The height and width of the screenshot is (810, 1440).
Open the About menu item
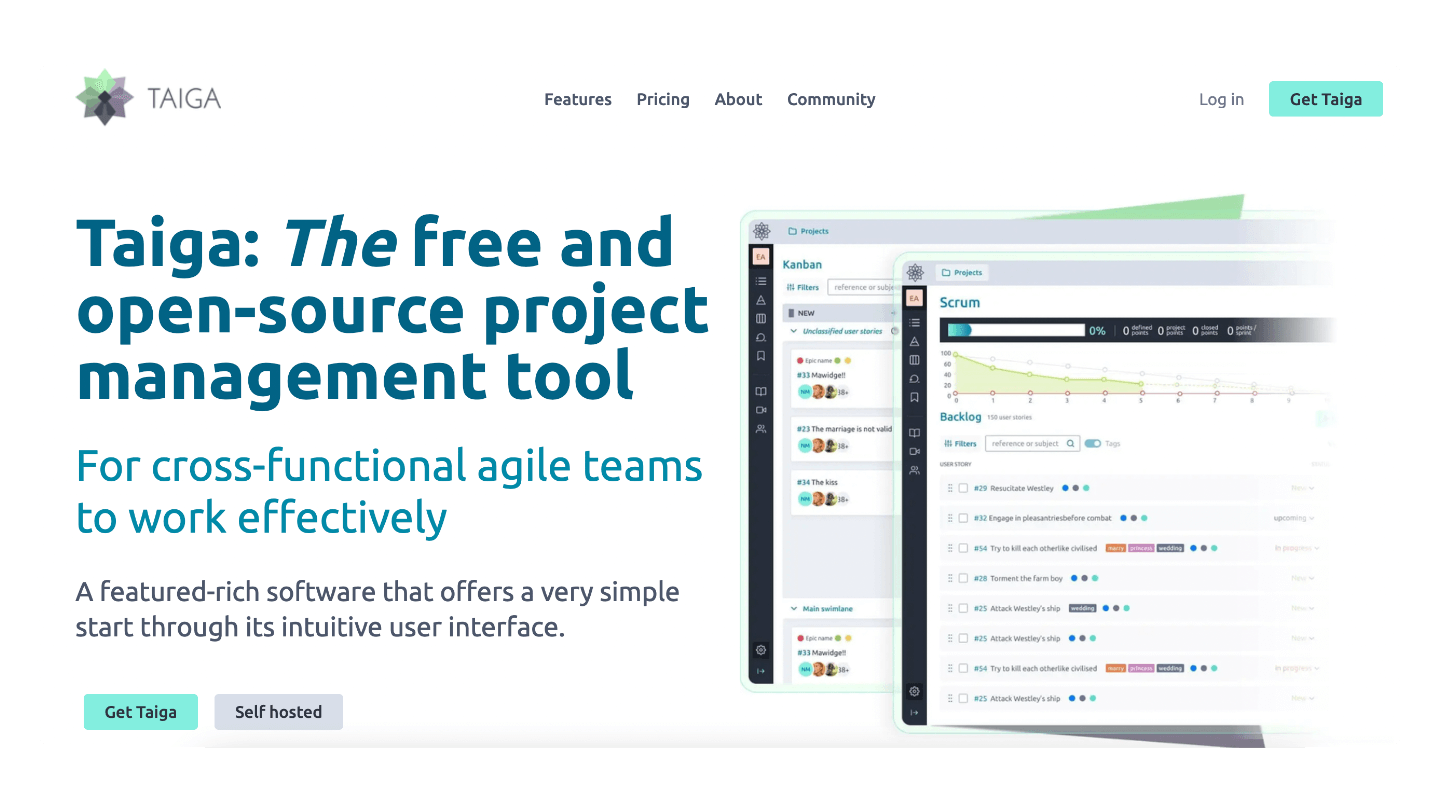click(x=738, y=99)
